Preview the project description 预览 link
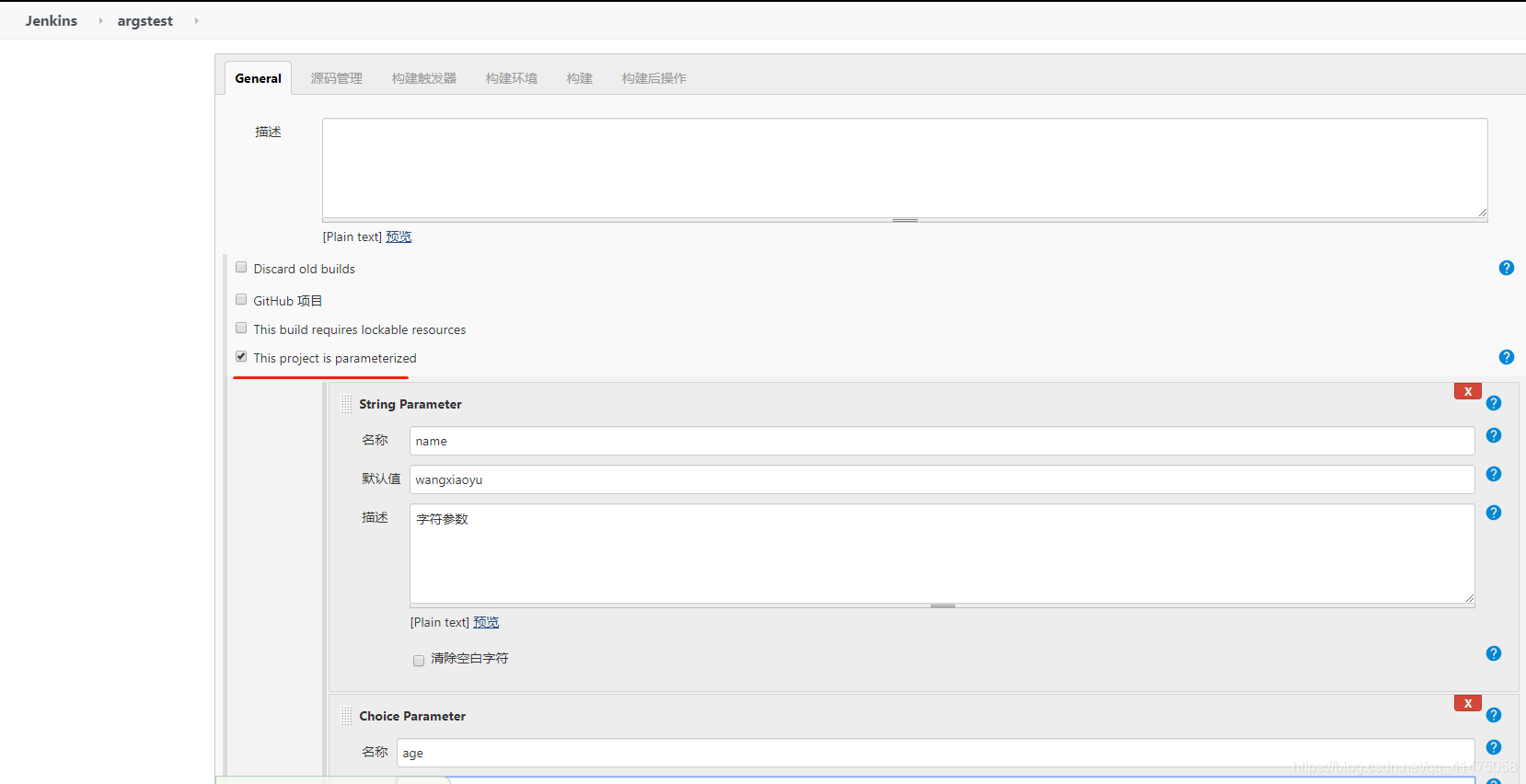Viewport: 1526px width, 784px height. pyautogui.click(x=399, y=236)
